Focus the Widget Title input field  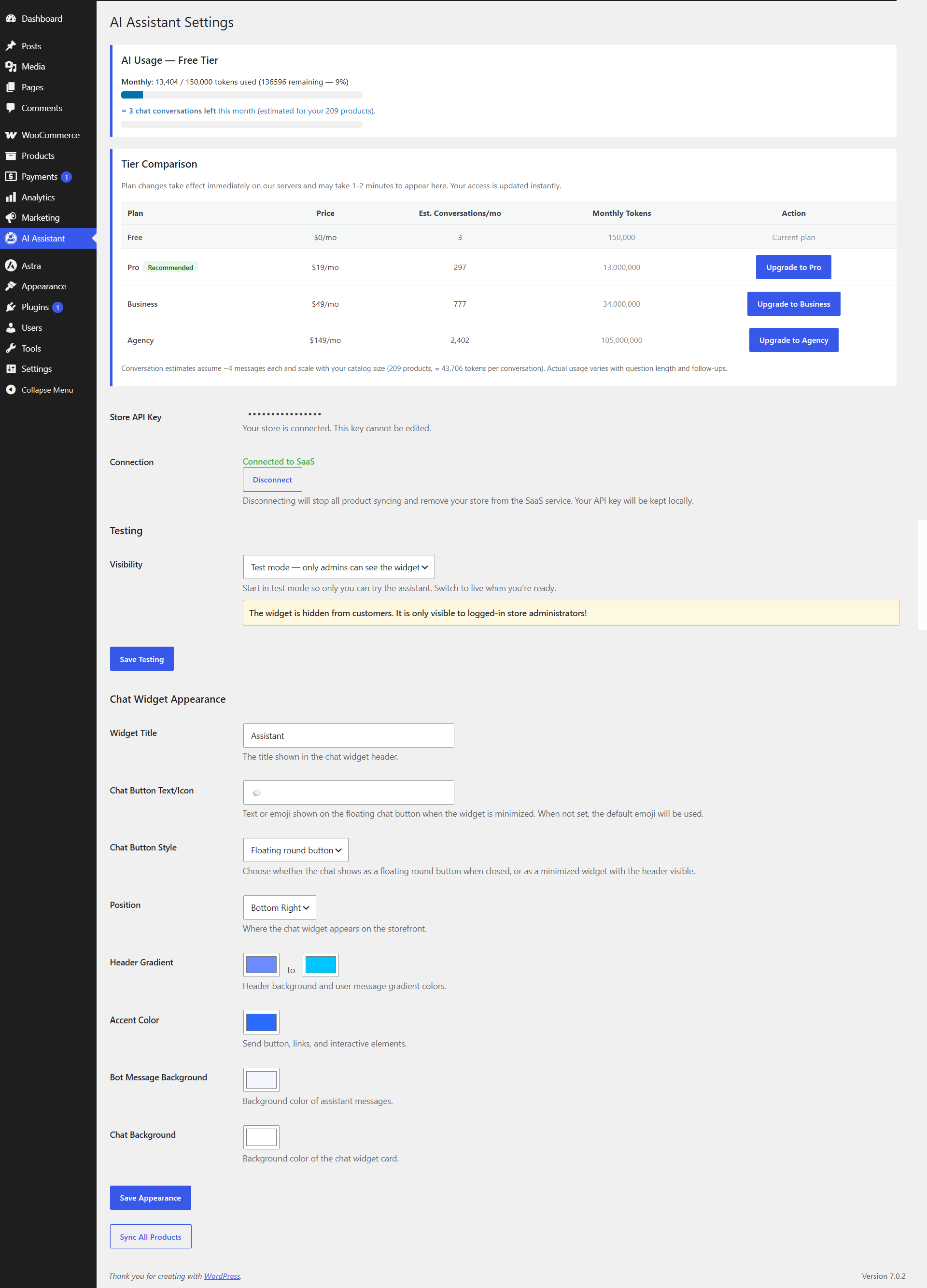(x=349, y=736)
